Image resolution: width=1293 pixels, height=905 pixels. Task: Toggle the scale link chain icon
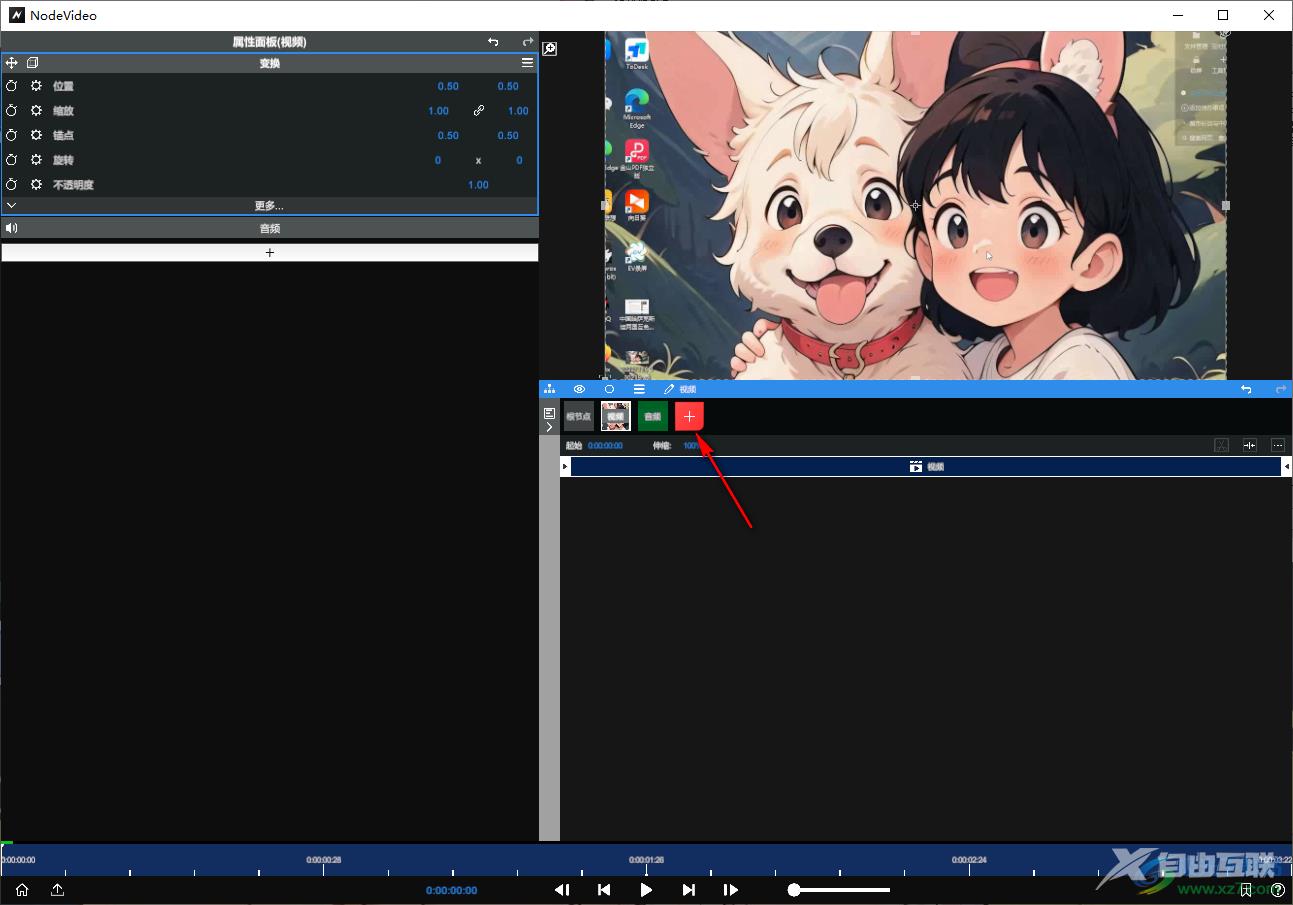(479, 111)
